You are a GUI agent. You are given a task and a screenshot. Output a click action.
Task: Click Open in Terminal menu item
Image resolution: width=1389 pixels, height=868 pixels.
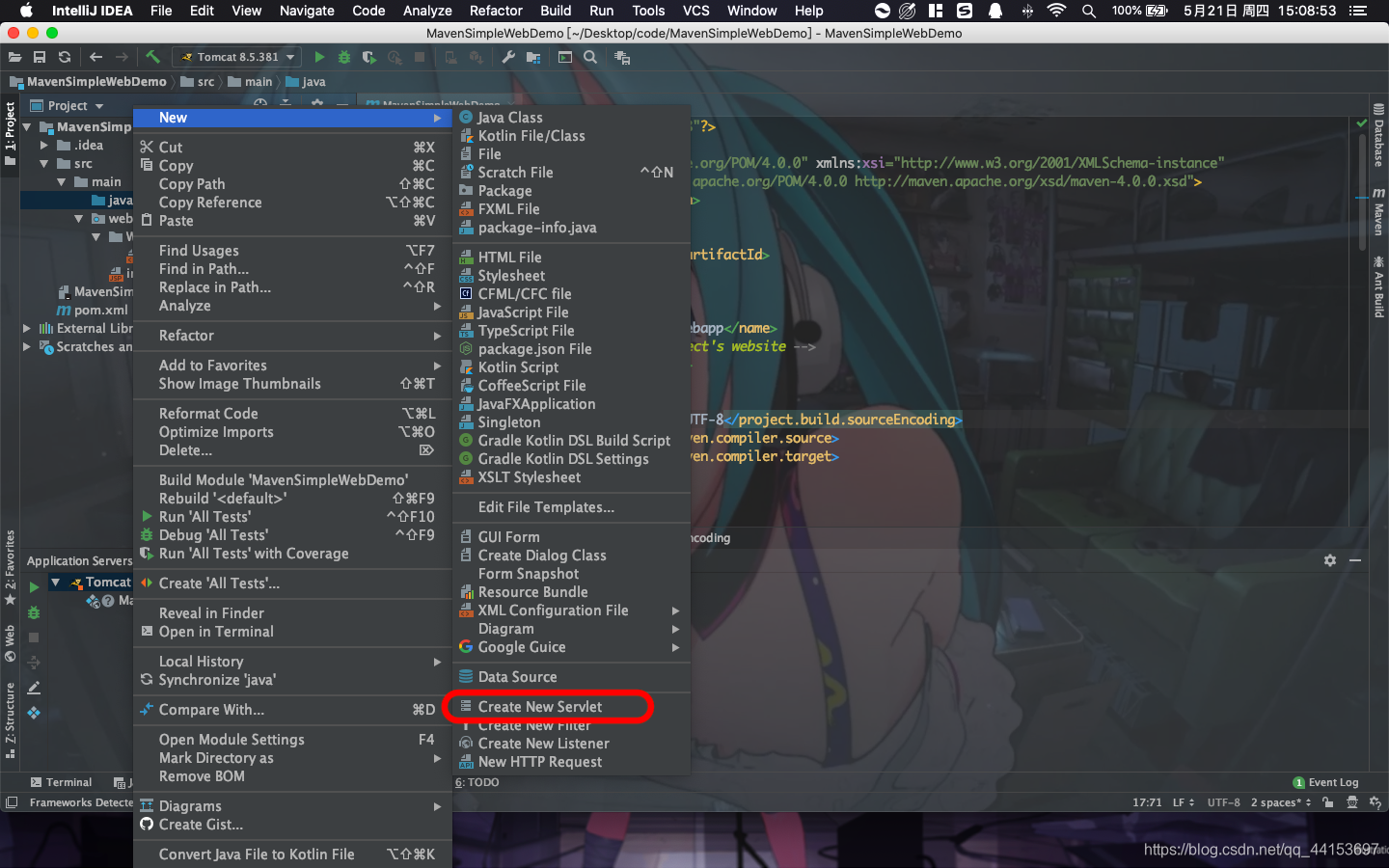(291, 632)
